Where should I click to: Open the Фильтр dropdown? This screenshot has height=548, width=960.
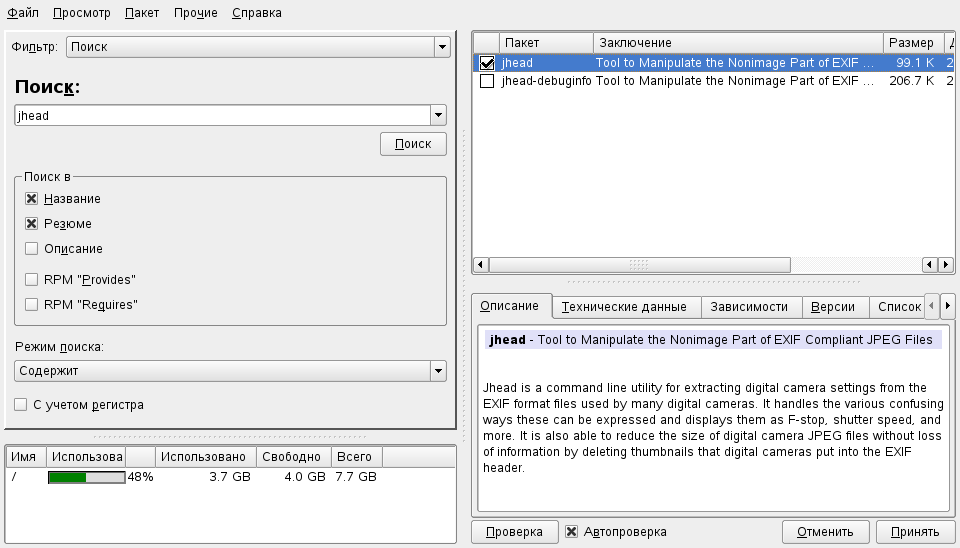pyautogui.click(x=441, y=47)
